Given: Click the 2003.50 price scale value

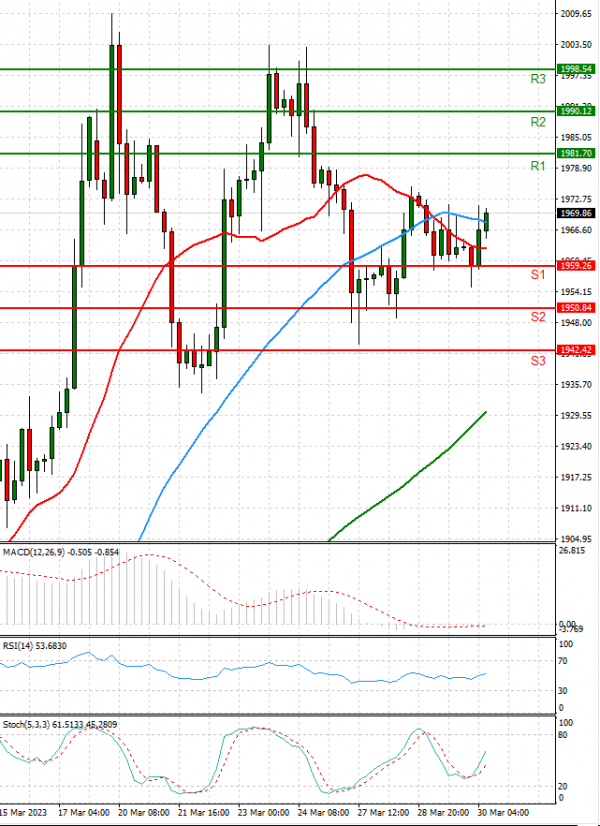Looking at the screenshot, I should point(576,45).
